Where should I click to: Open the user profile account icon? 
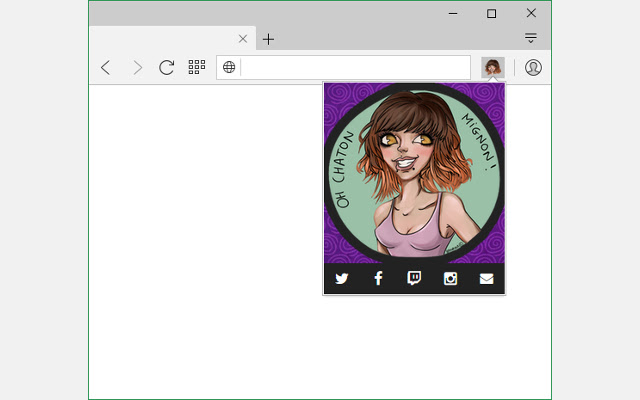533,67
